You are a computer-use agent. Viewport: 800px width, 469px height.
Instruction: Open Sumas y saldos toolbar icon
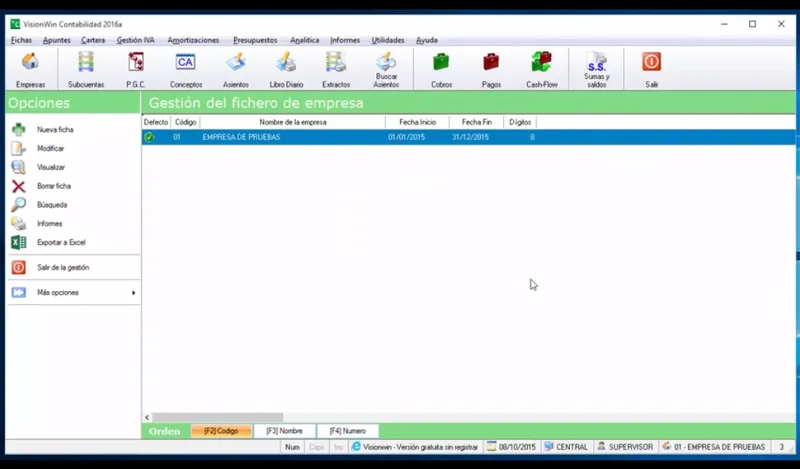point(596,69)
